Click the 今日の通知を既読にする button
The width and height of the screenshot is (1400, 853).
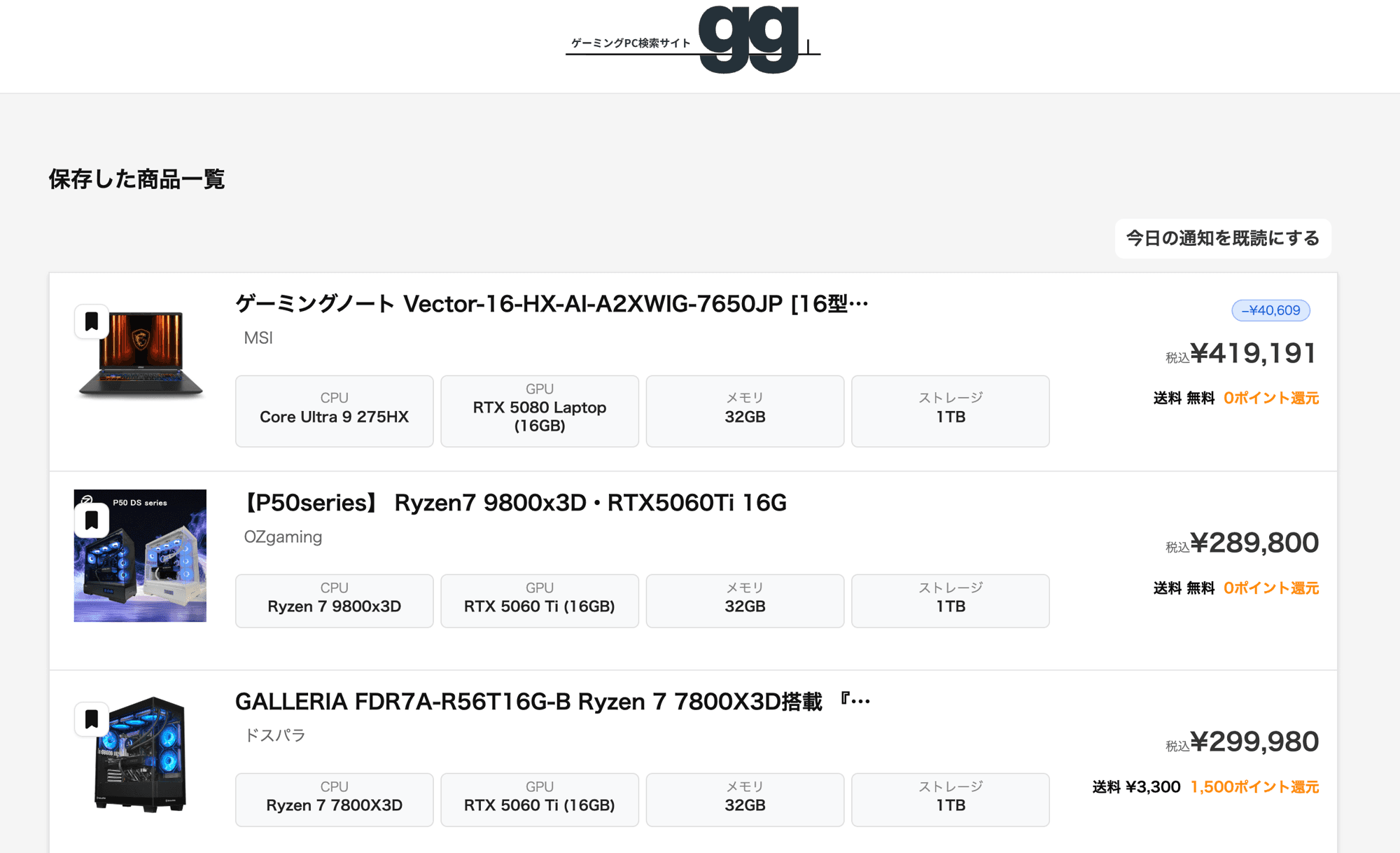pyautogui.click(x=1222, y=238)
